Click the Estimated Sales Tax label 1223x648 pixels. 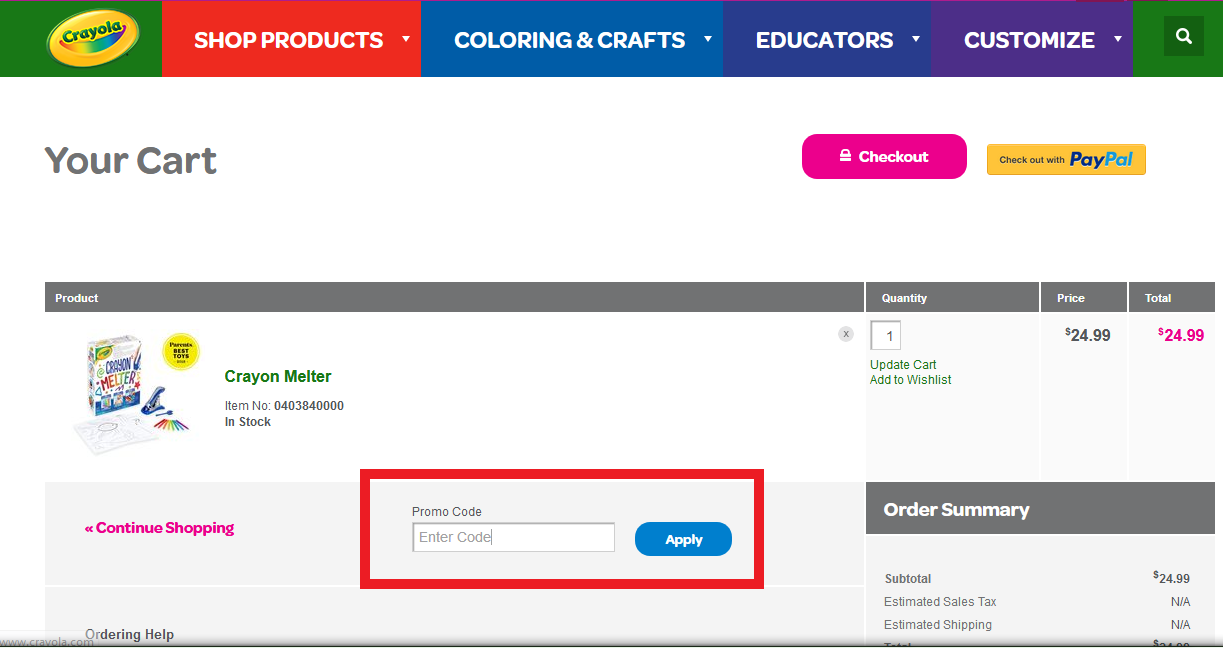pyautogui.click(x=940, y=602)
